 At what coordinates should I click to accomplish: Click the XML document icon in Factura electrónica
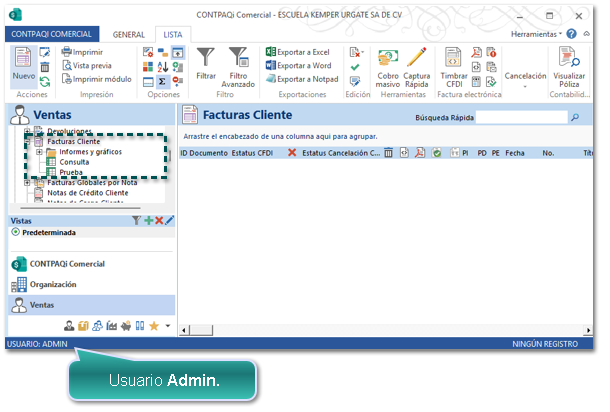coord(477,67)
